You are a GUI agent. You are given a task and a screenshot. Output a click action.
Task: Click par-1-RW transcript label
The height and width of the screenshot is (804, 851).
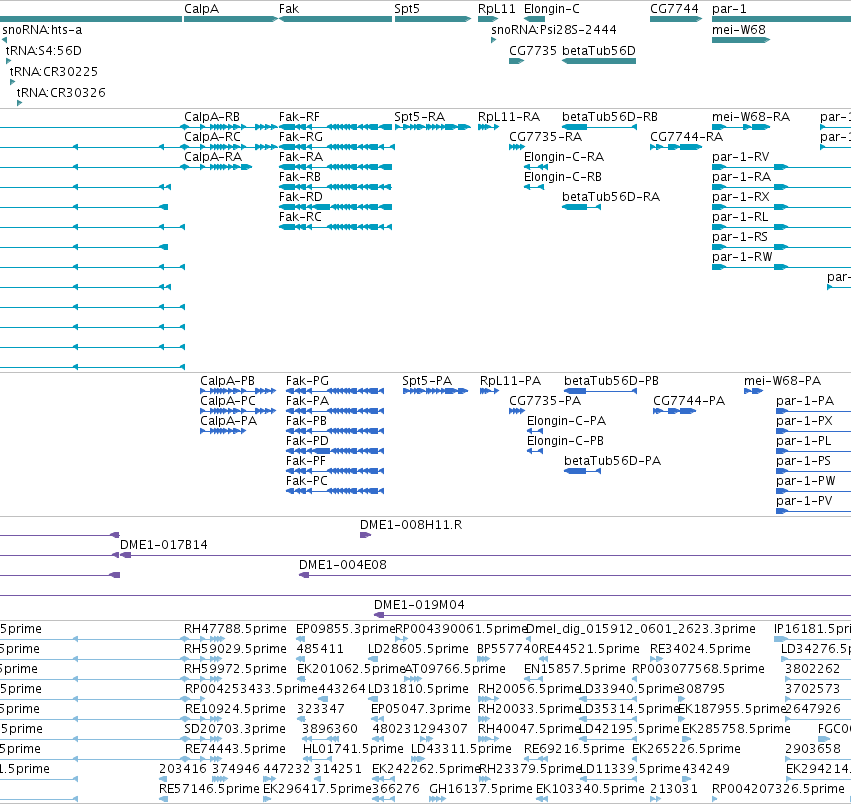[x=742, y=257]
